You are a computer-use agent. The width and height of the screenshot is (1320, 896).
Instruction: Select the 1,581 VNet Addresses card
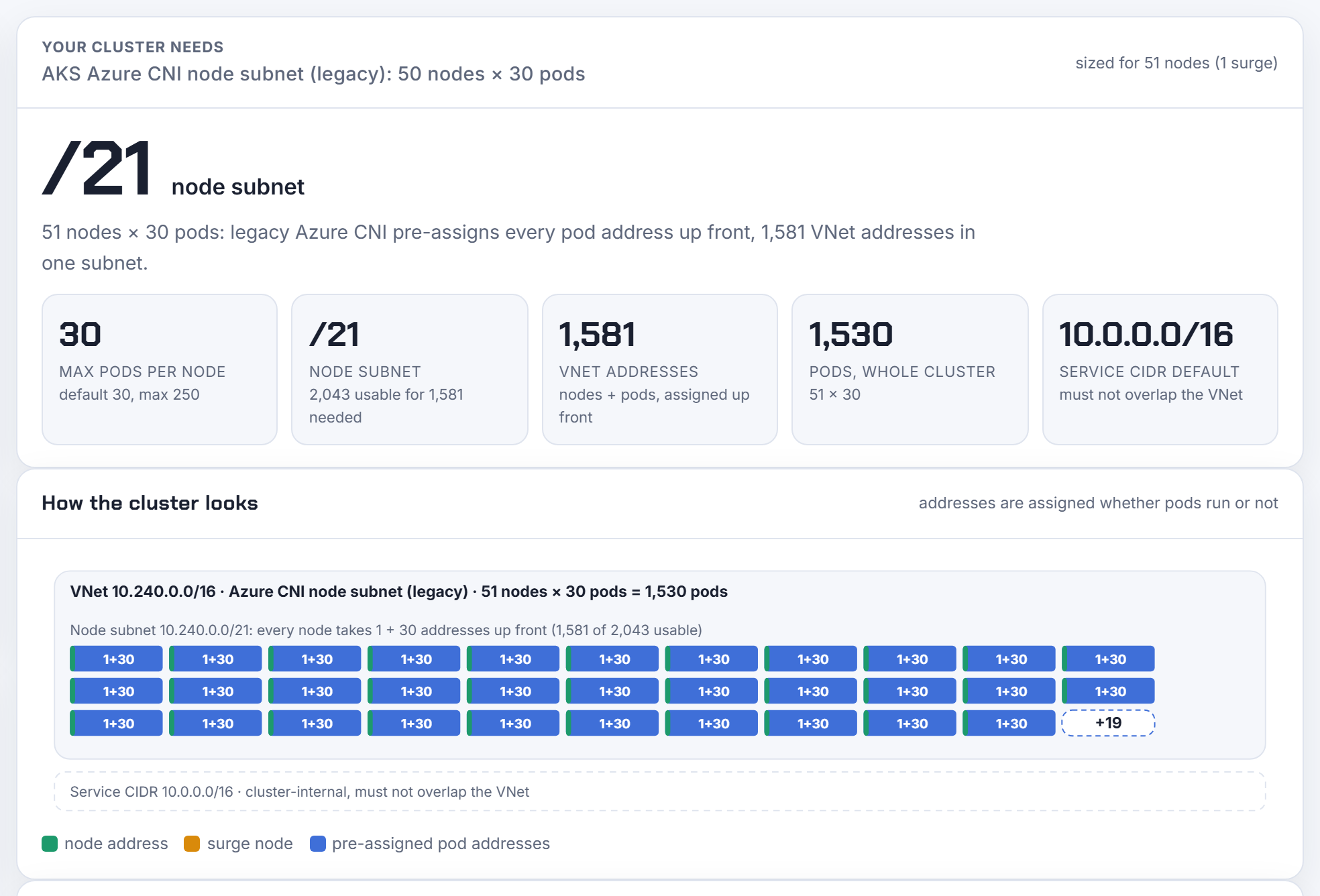click(x=660, y=370)
